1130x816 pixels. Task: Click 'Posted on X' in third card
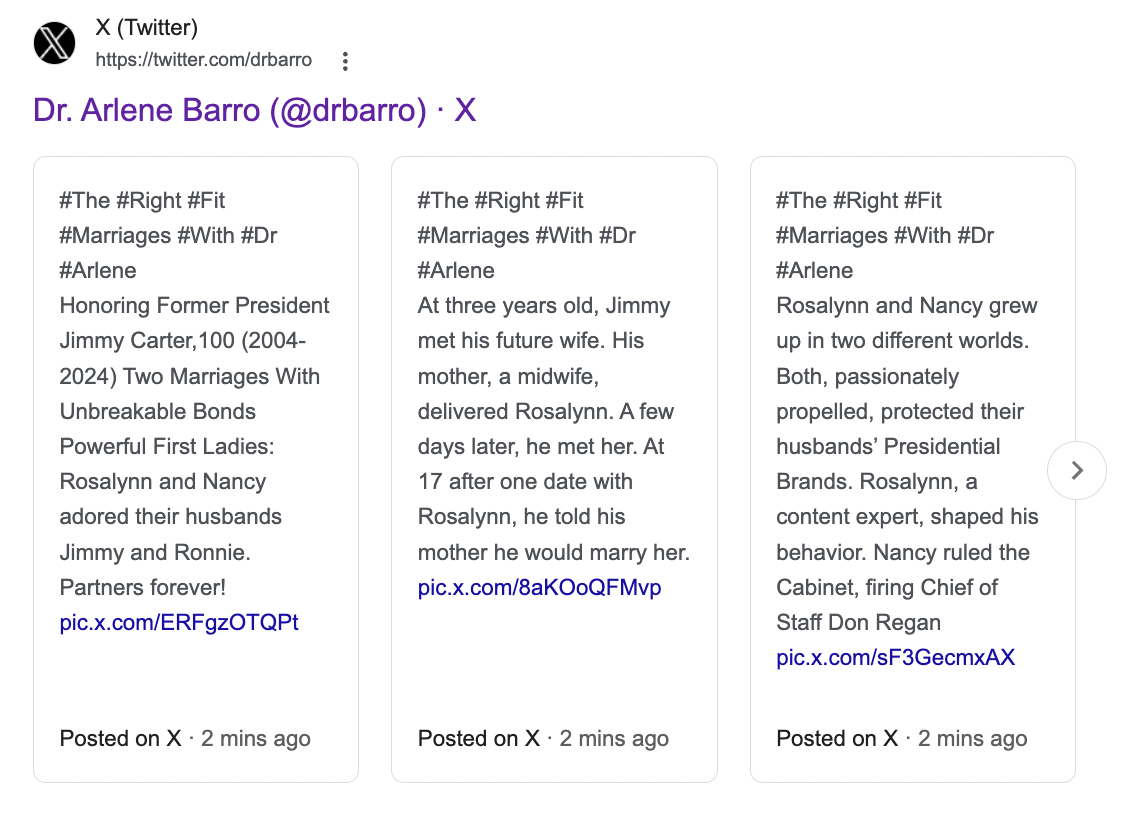click(837, 738)
